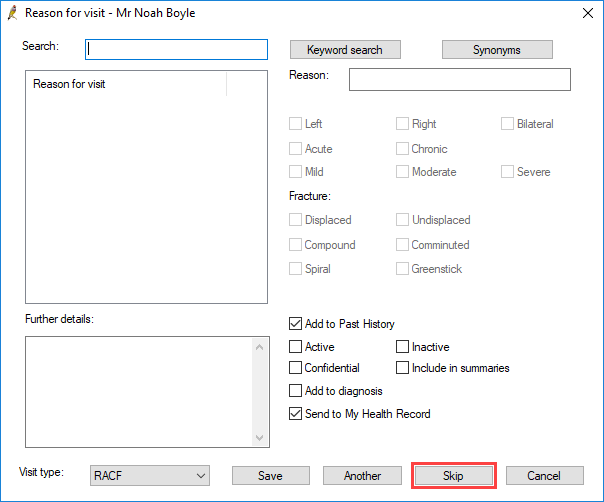Open Keyword search
This screenshot has width=604, height=502.
tap(345, 50)
